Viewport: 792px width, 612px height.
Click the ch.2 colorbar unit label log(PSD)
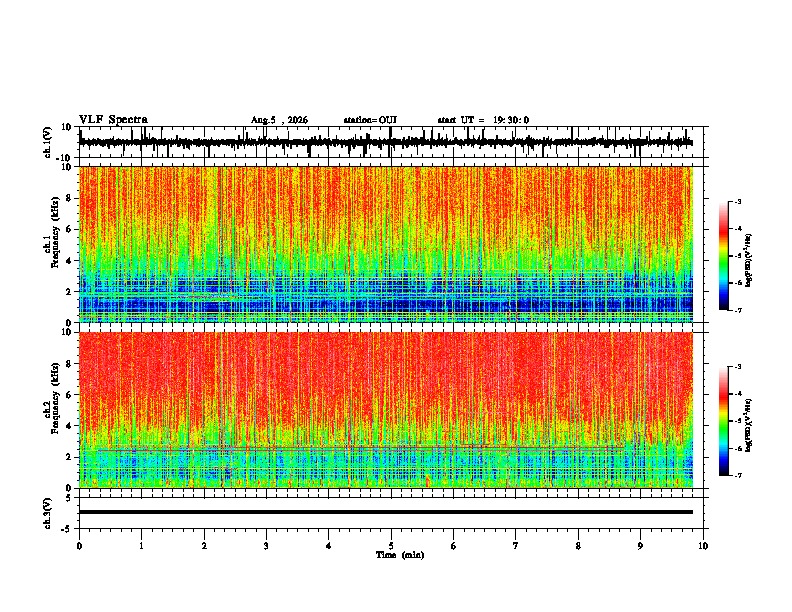[x=749, y=425]
